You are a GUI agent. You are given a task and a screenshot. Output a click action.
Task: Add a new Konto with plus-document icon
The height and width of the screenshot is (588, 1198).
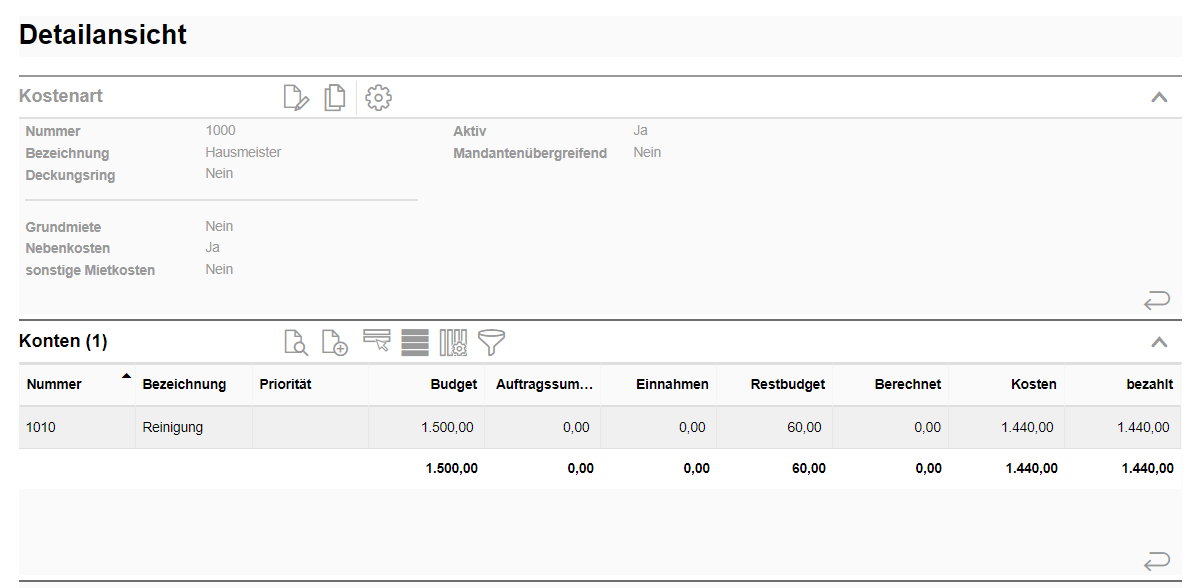tap(335, 342)
